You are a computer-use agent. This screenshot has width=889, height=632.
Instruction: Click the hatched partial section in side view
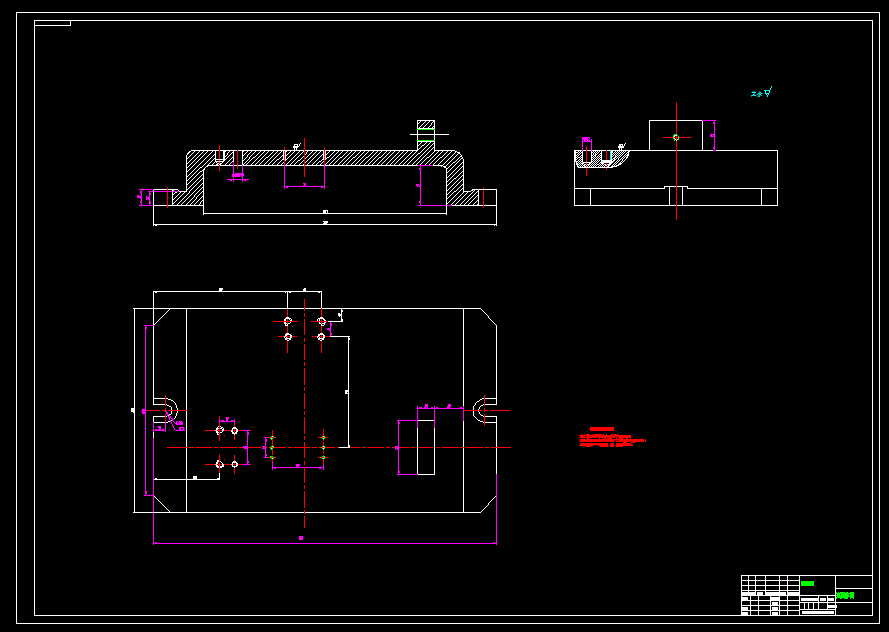point(602,159)
